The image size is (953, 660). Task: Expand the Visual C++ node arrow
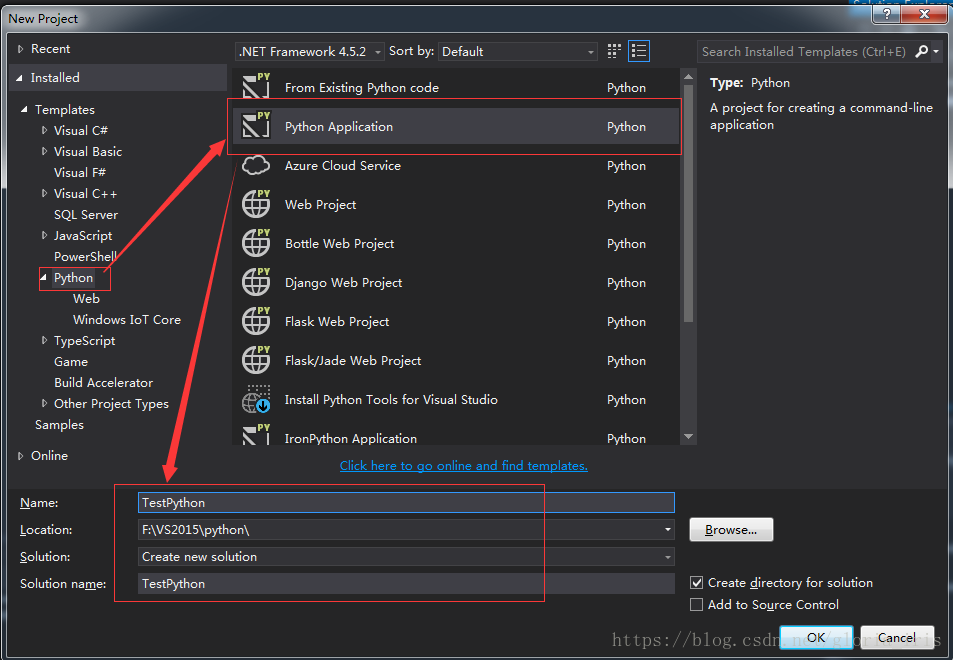44,193
